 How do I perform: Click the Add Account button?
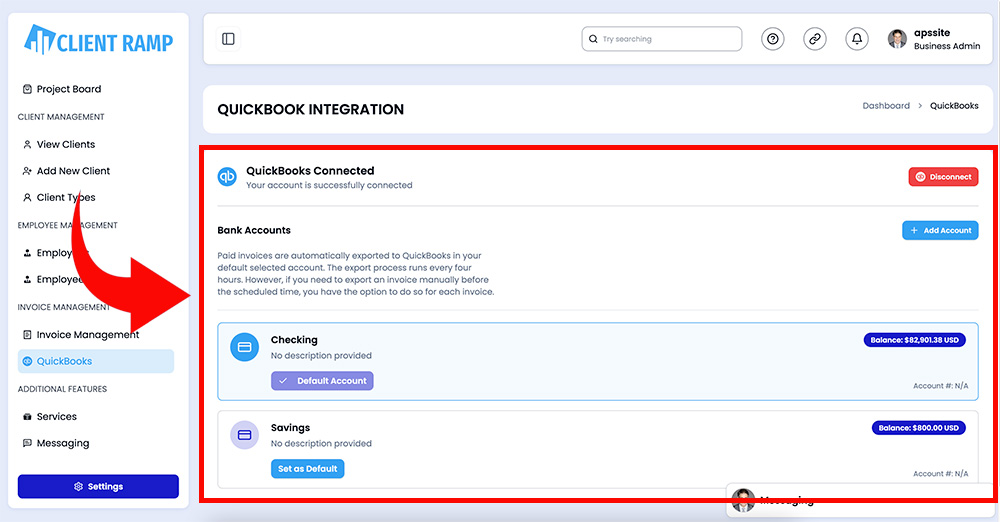940,230
